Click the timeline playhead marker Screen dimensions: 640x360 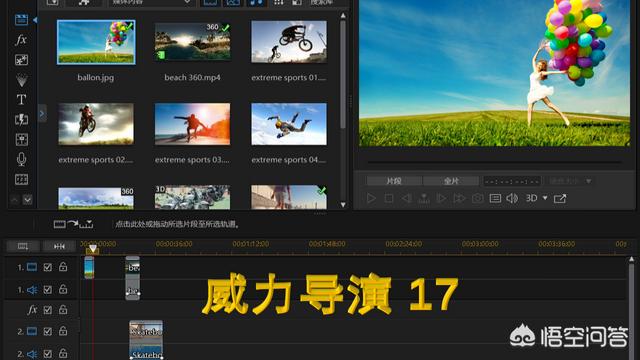(x=93, y=249)
